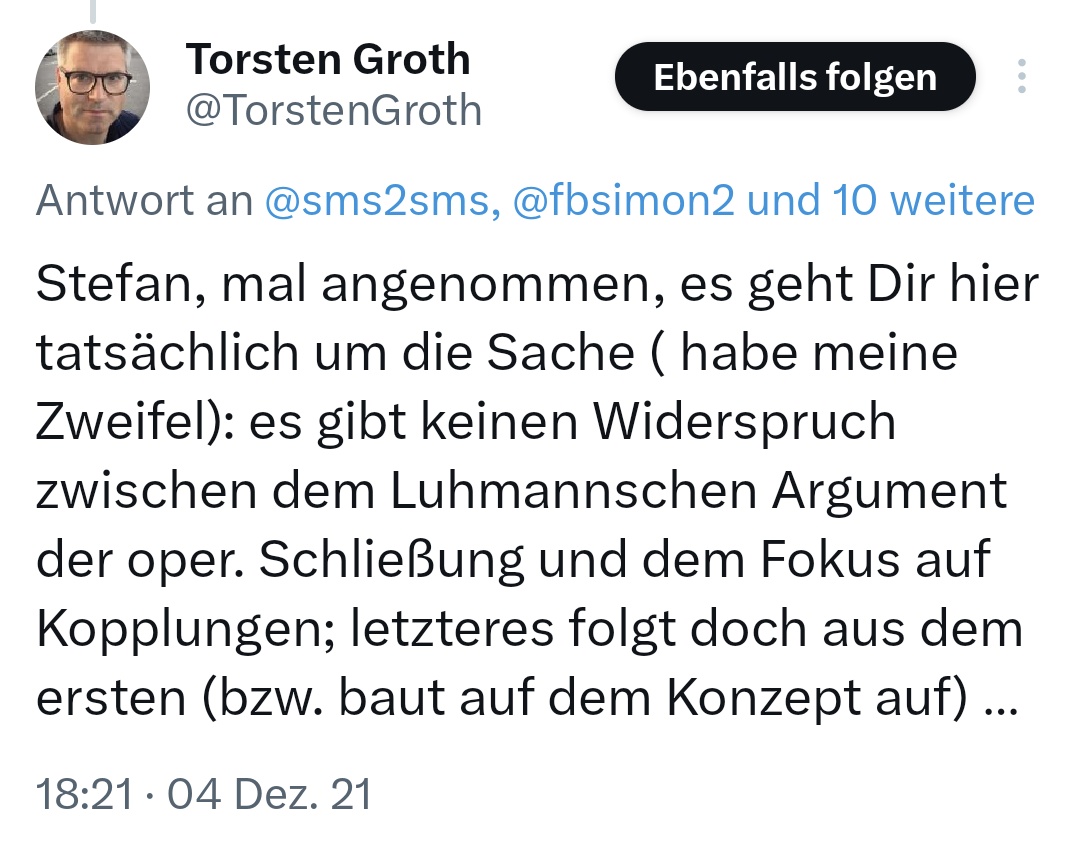
Task: Expand the 'und 10 weitere' recipients list
Action: tap(891, 201)
